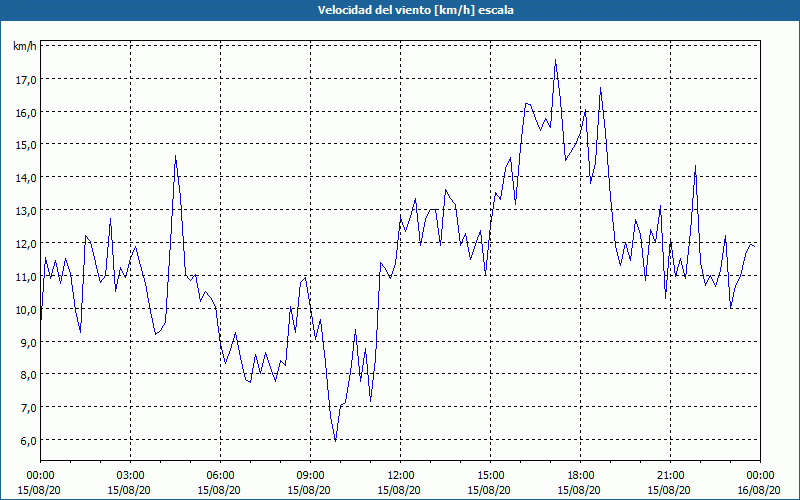Click the 16,0 y-axis value
Viewport: 800px width, 500px height.
coord(27,112)
